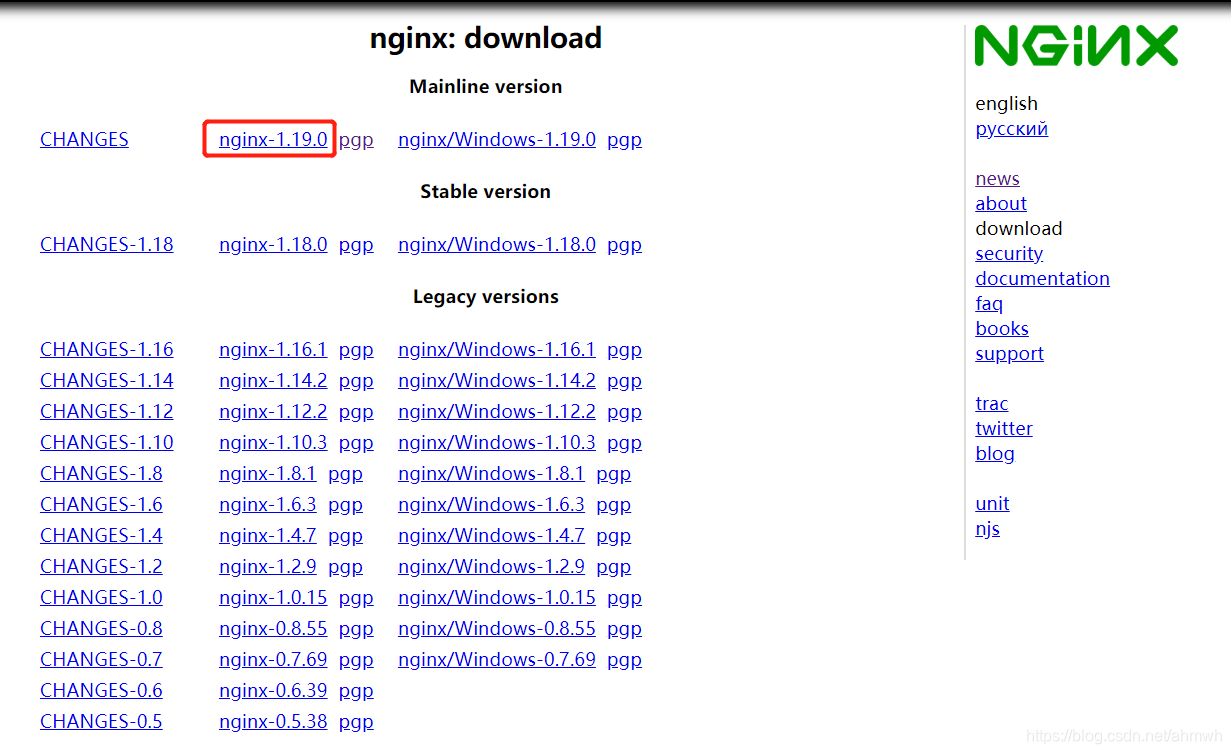Download nginx/Windows-1.19.0
1231x754 pixels.
pos(497,140)
